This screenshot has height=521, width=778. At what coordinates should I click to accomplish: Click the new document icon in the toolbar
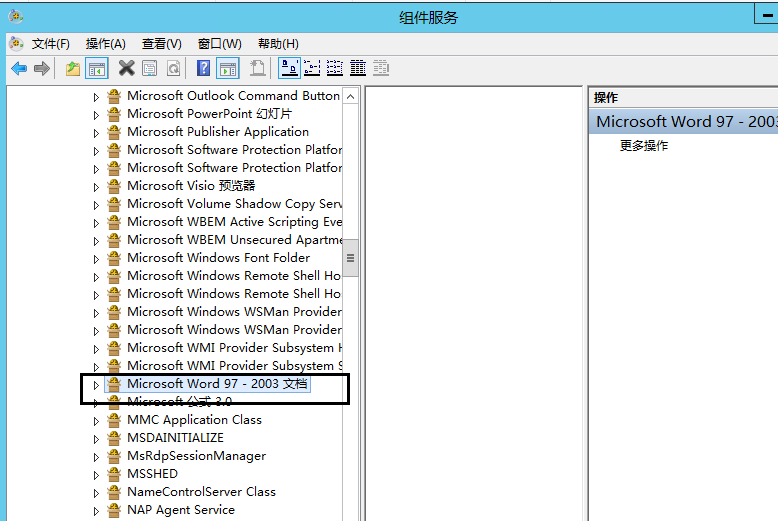pos(258,68)
